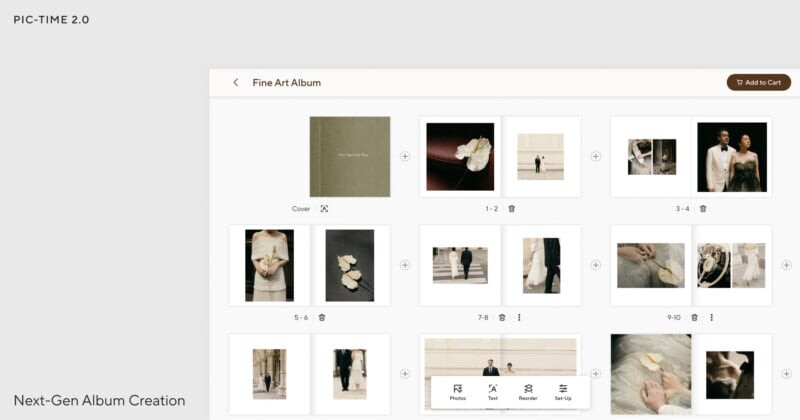This screenshot has height=420, width=800.
Task: Insert a spread after pages 1-2
Action: click(596, 156)
